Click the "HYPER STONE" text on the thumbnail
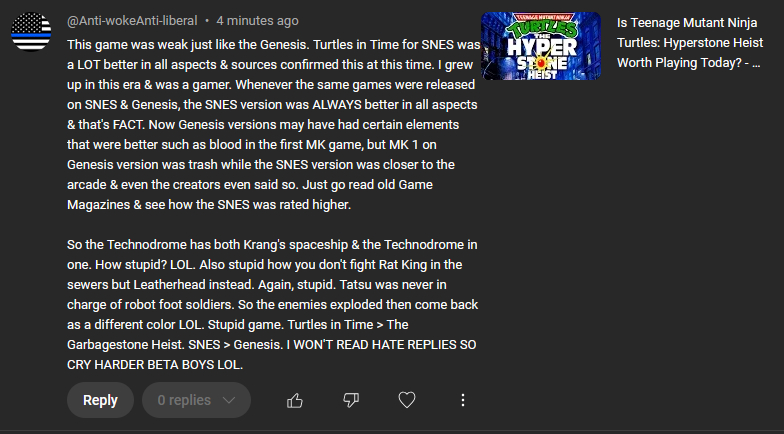Screen dimensions: 784x434 point(541,50)
